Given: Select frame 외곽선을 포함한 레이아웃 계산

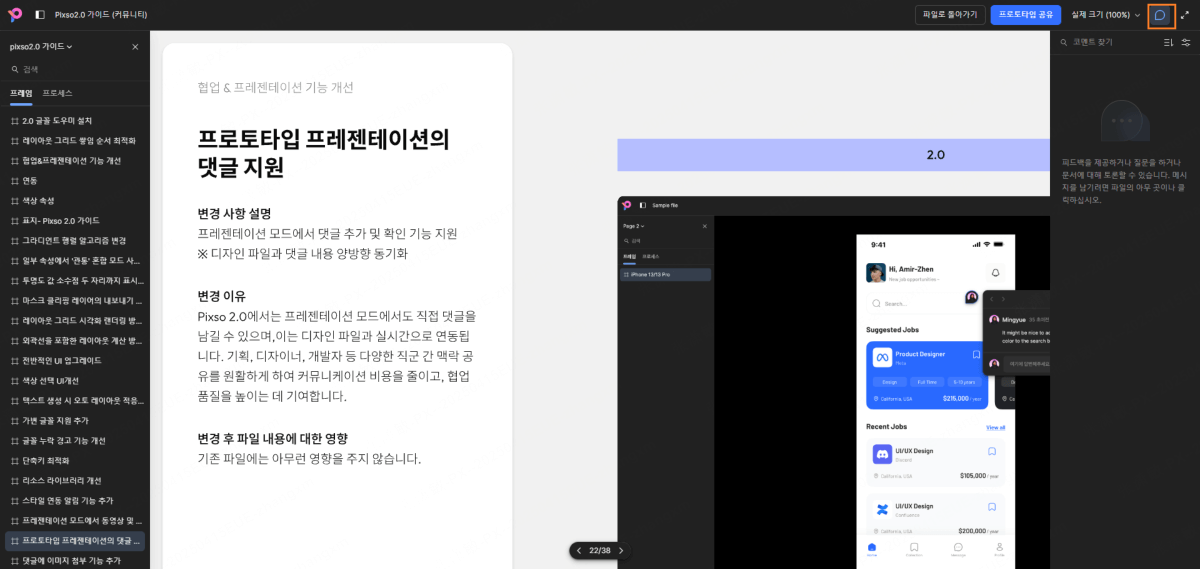Looking at the screenshot, I should (x=75, y=340).
